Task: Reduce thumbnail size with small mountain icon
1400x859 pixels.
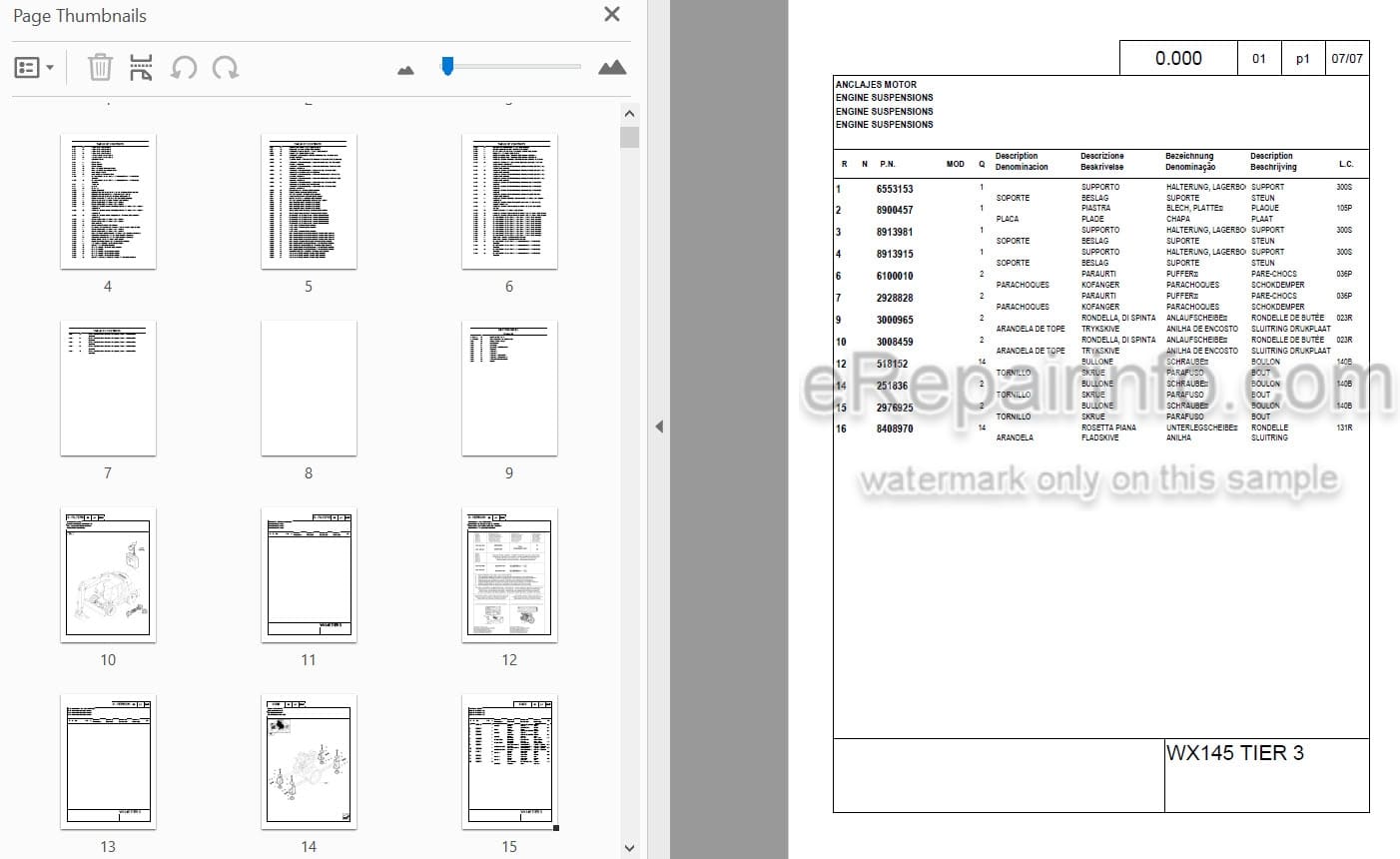Action: pyautogui.click(x=405, y=70)
